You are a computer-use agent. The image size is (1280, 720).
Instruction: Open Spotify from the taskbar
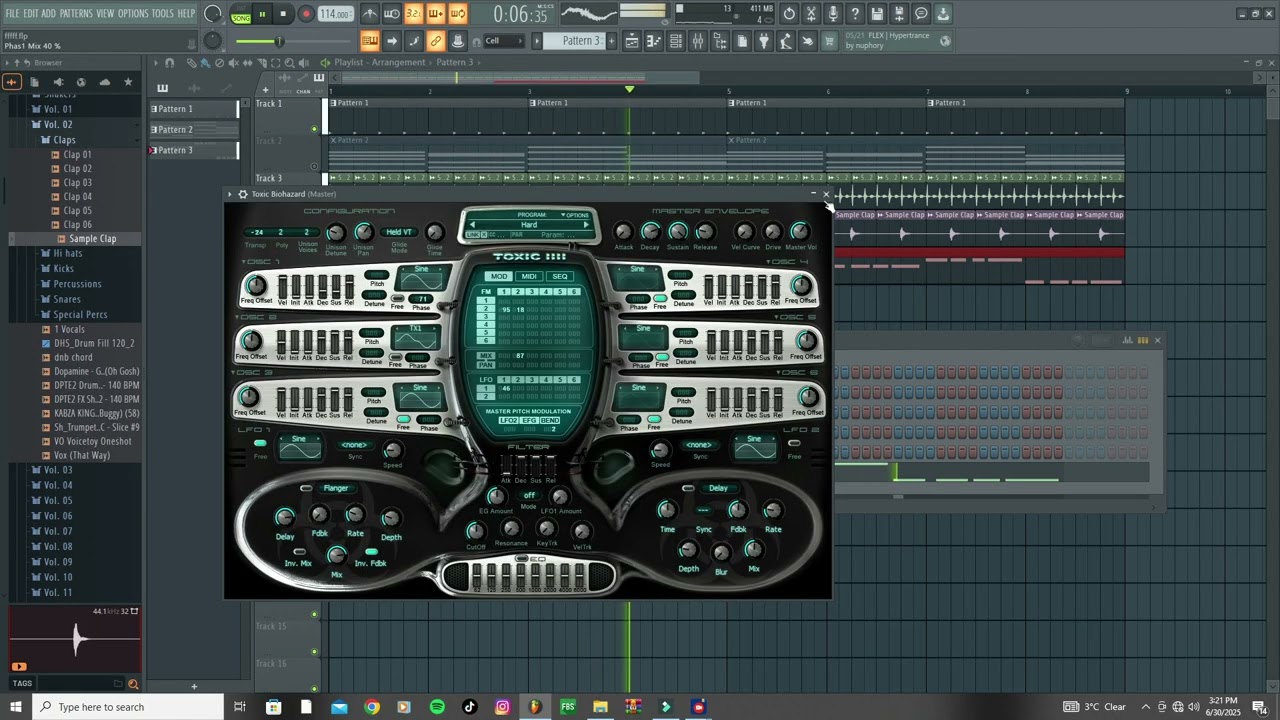[x=437, y=707]
